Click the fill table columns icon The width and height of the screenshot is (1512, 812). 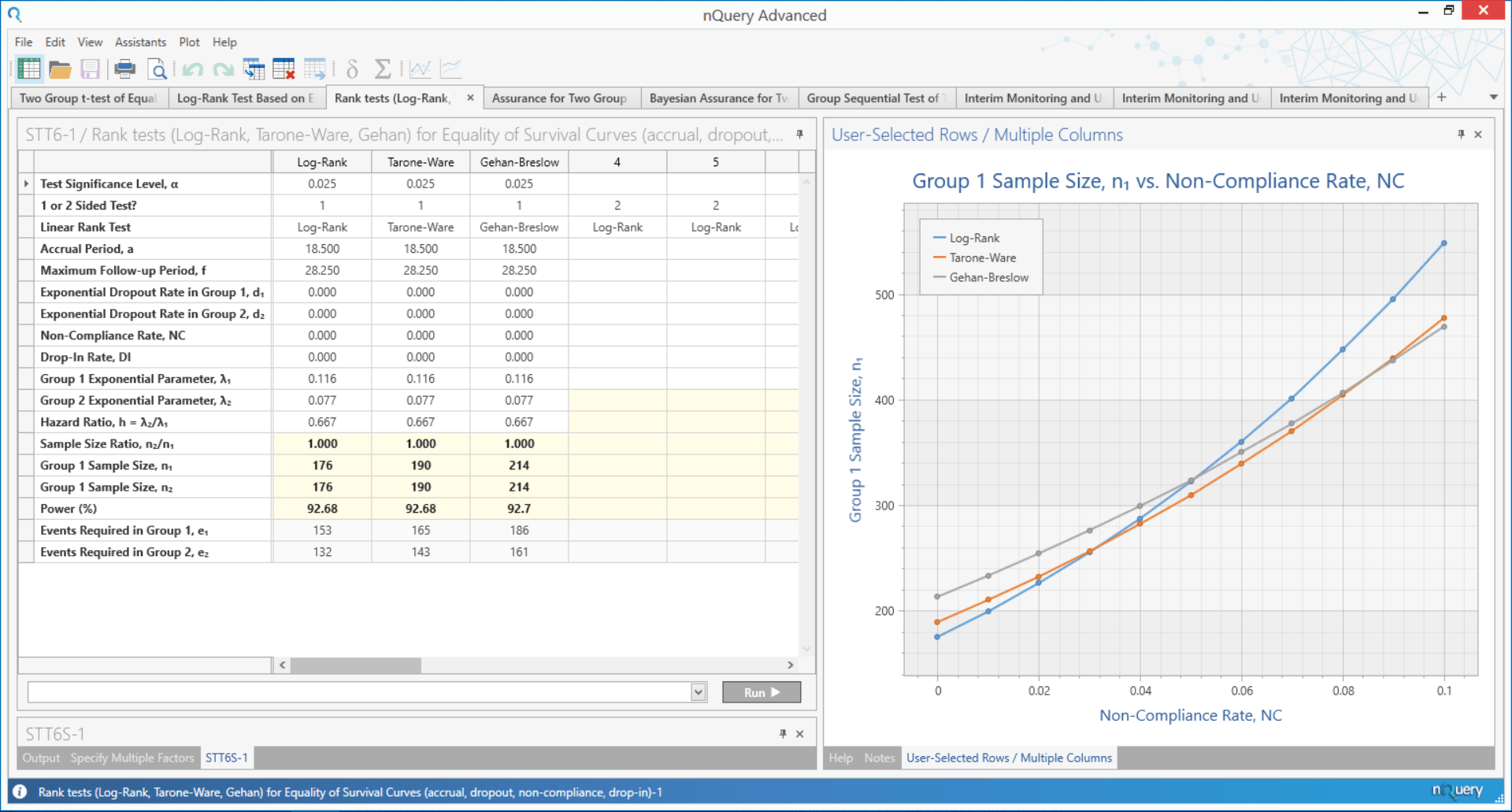[254, 69]
